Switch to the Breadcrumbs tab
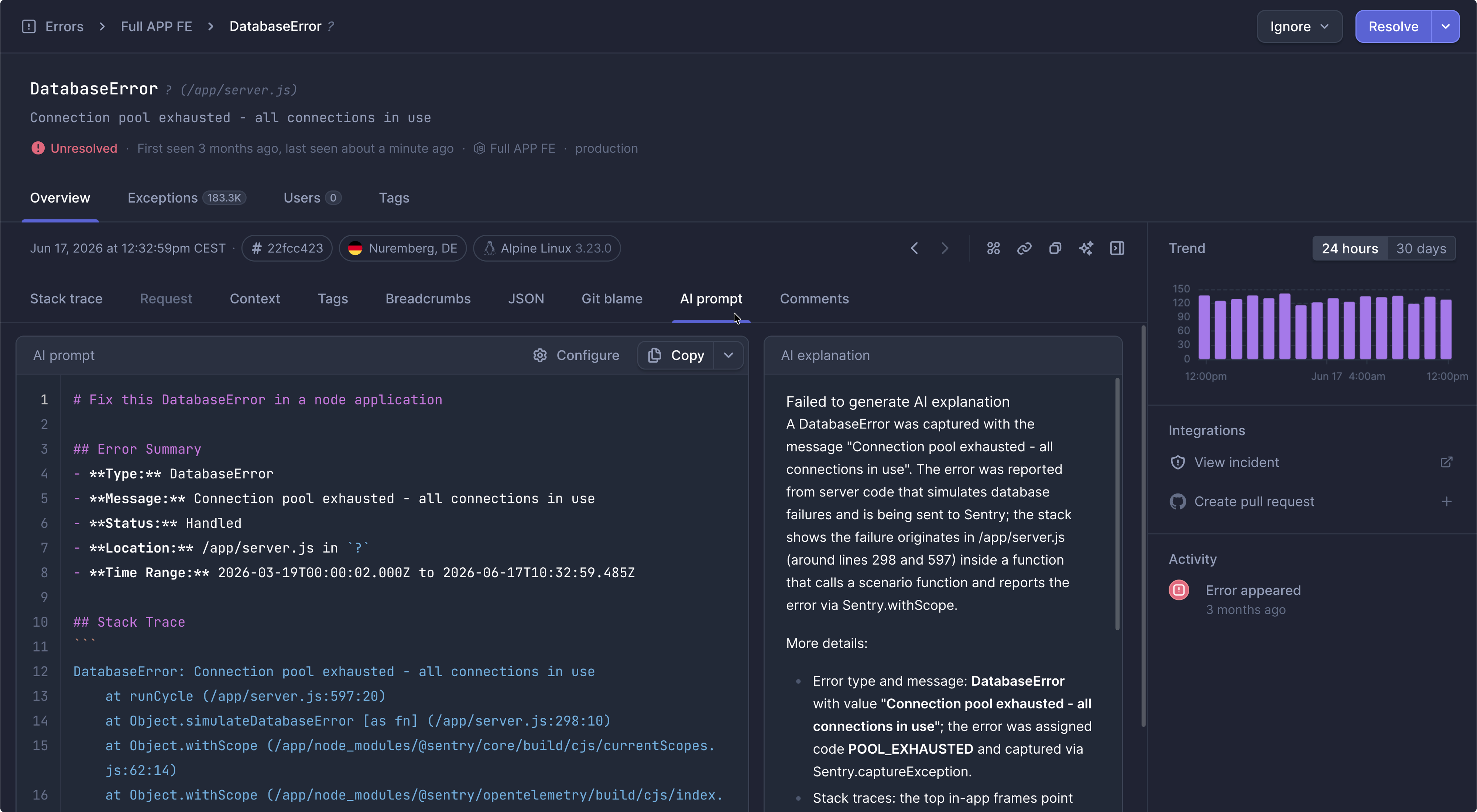Screen dimensions: 1477x812 coord(428,299)
